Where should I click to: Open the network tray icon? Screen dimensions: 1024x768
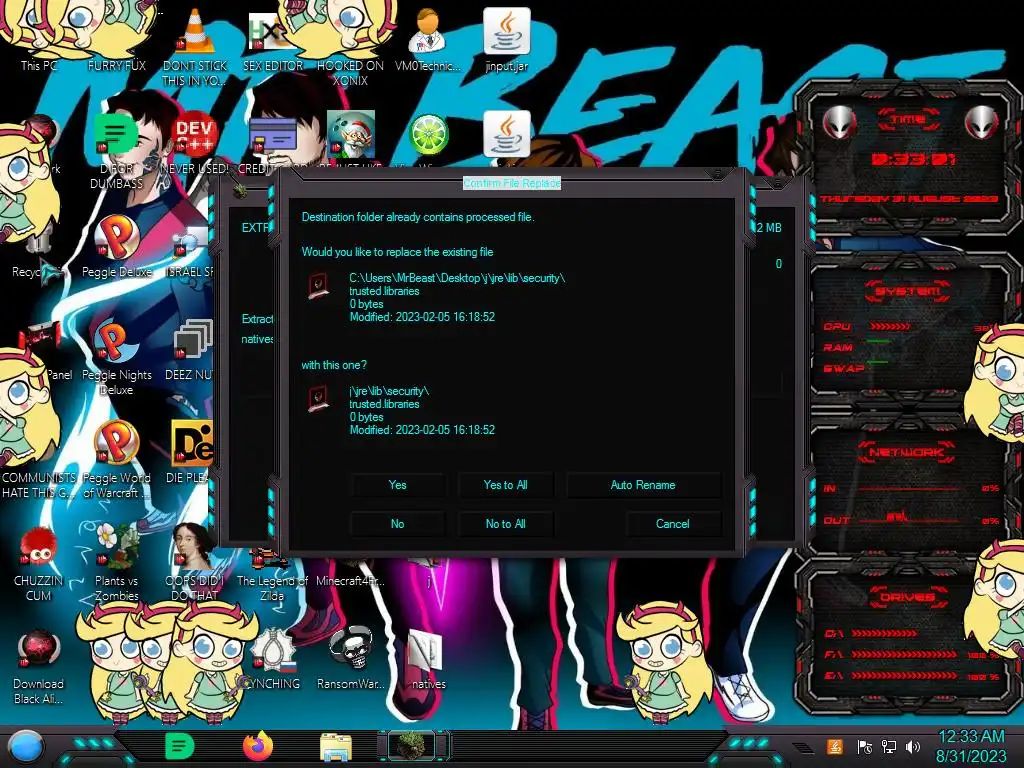coord(889,746)
